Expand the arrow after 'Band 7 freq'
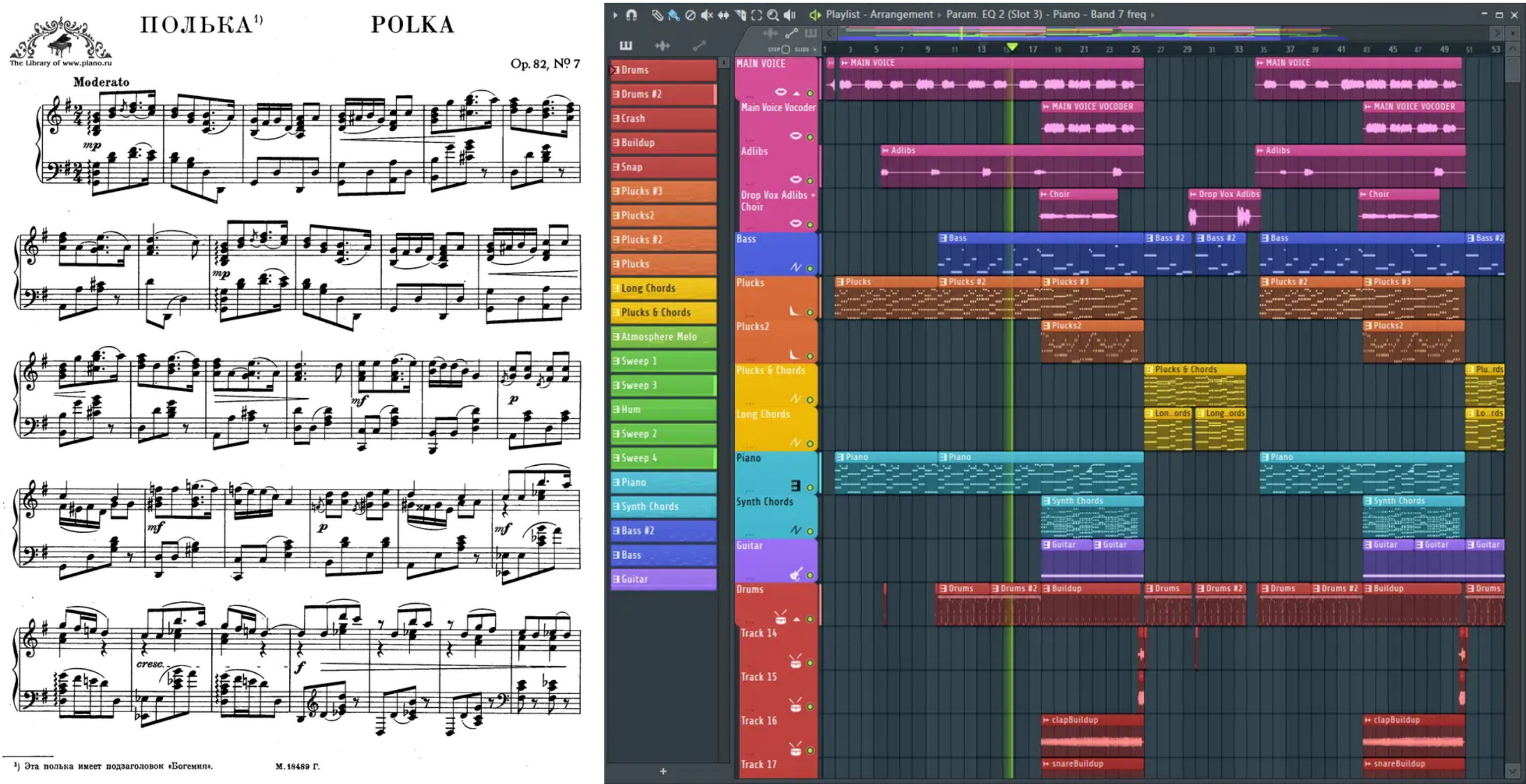 pyautogui.click(x=1153, y=15)
